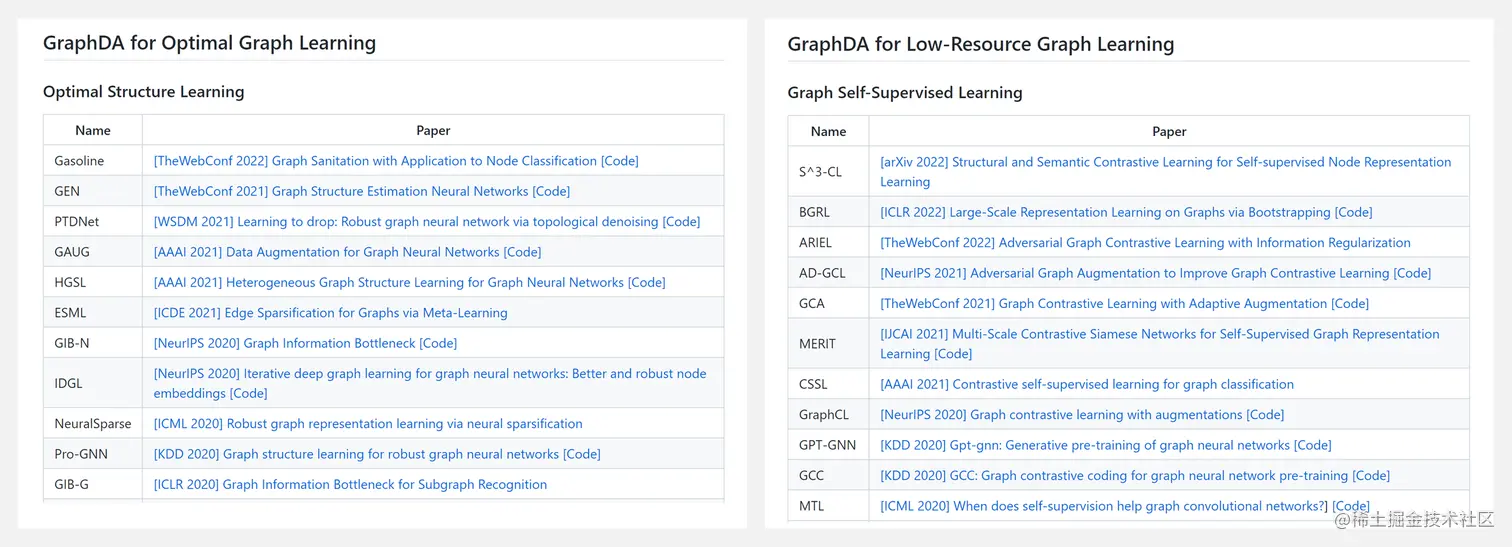This screenshot has width=1512, height=547.
Task: Open AD-GCL Adversarial Graph Augmentation paper
Action: click(1134, 273)
